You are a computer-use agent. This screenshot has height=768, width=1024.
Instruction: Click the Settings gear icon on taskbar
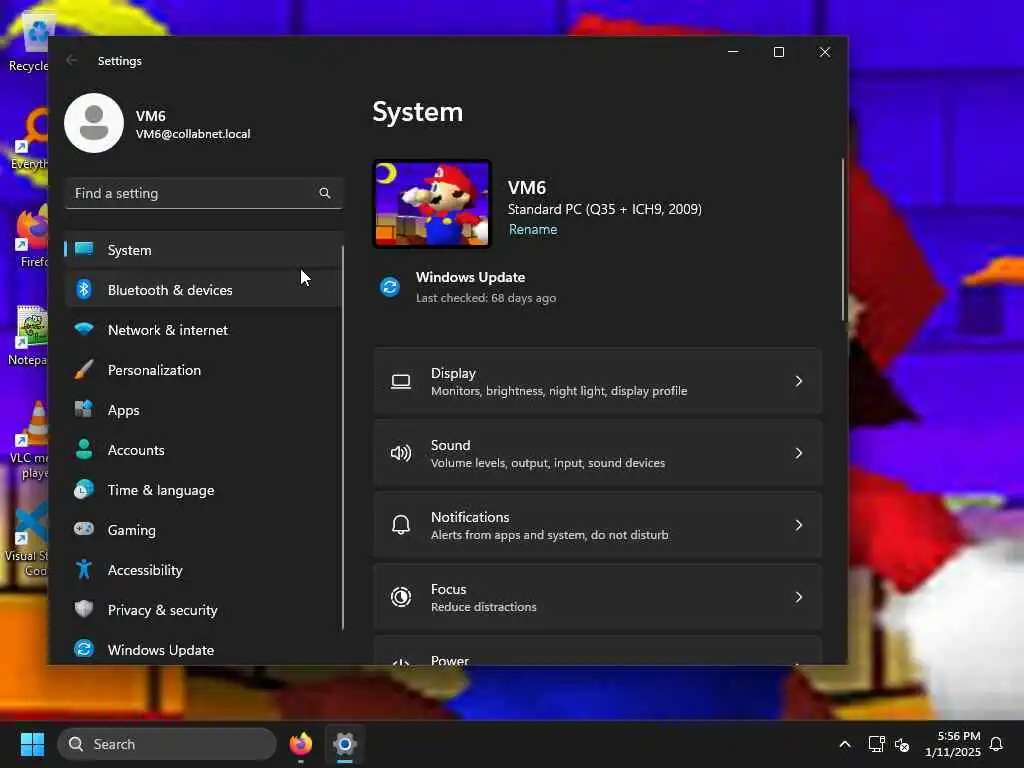[x=345, y=744]
